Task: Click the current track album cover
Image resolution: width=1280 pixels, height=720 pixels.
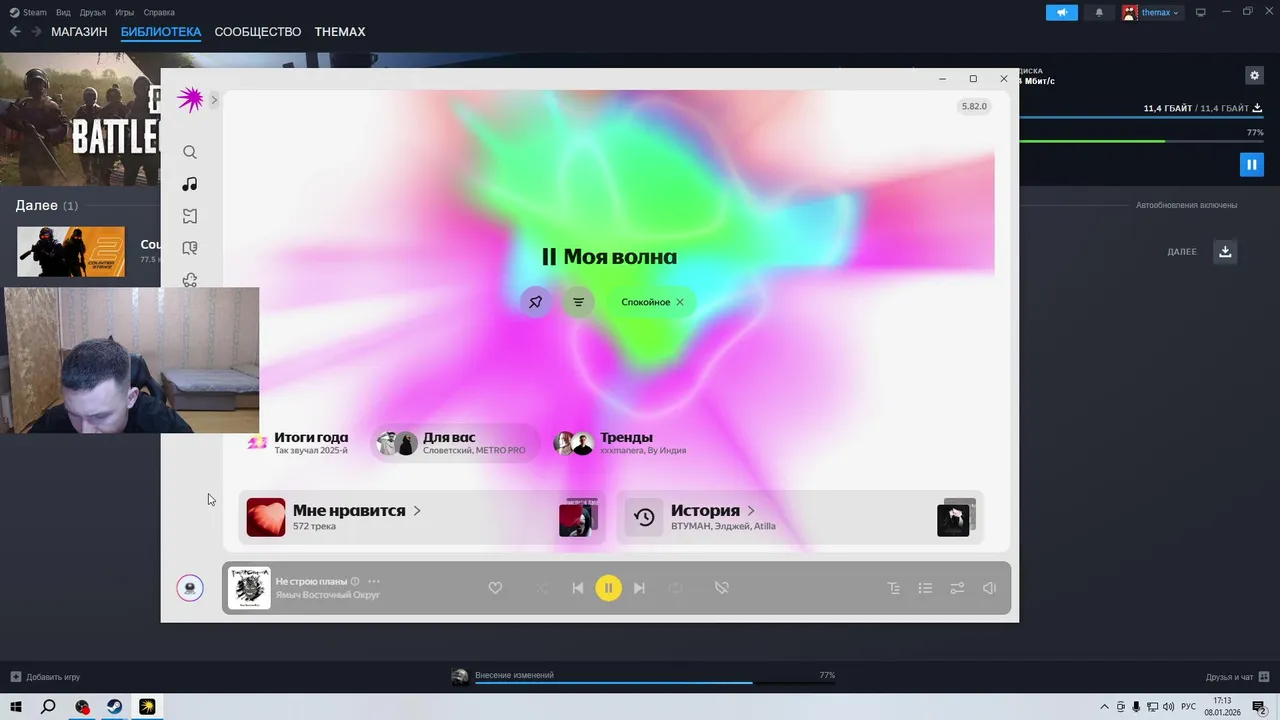Action: point(249,588)
